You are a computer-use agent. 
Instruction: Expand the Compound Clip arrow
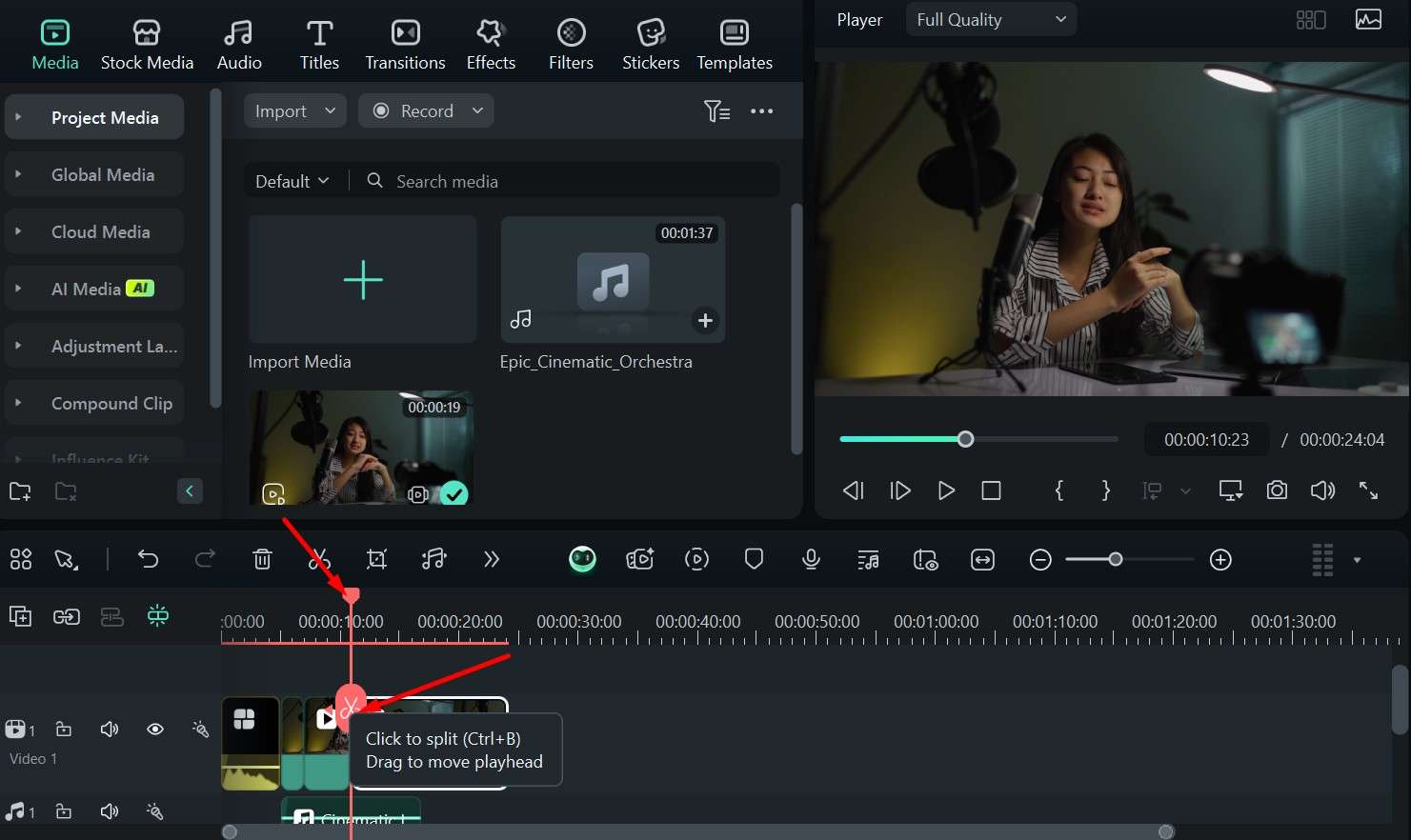pyautogui.click(x=18, y=403)
